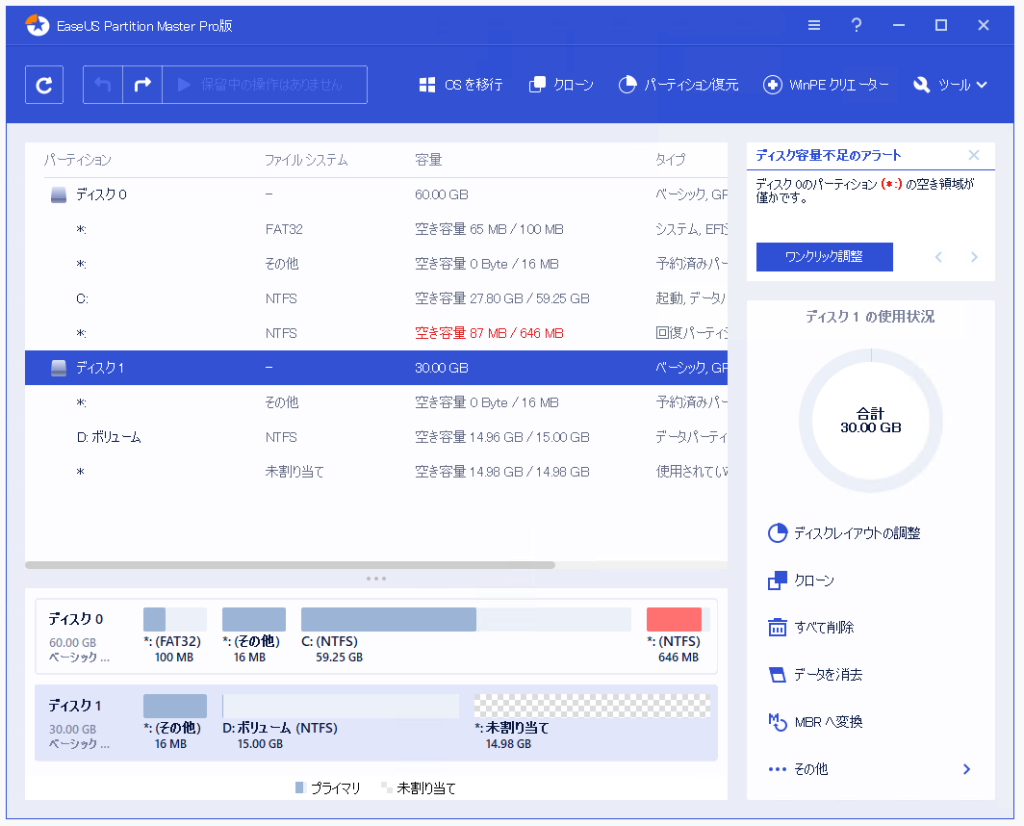The height and width of the screenshot is (826, 1024).
Task: Click the horizontal scrollbar of partition list
Action: pyautogui.click(x=290, y=565)
